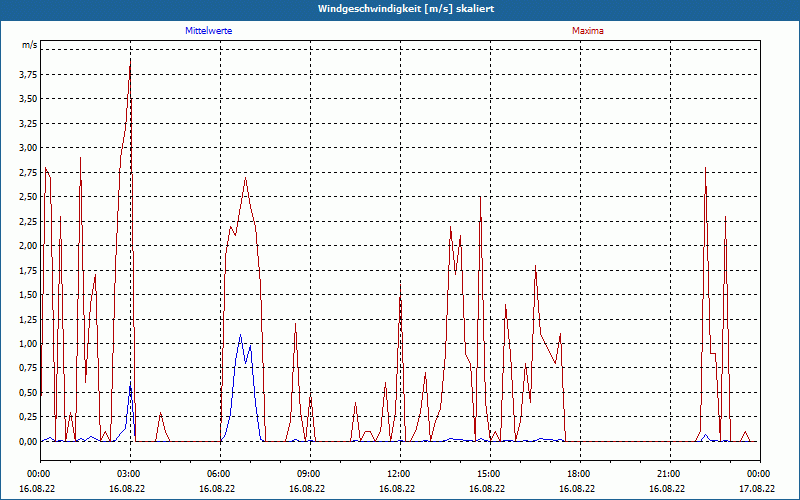Viewport: 800px width, 500px height.
Task: Click the blue Mittelwerte peak near 06:40
Action: click(240, 336)
